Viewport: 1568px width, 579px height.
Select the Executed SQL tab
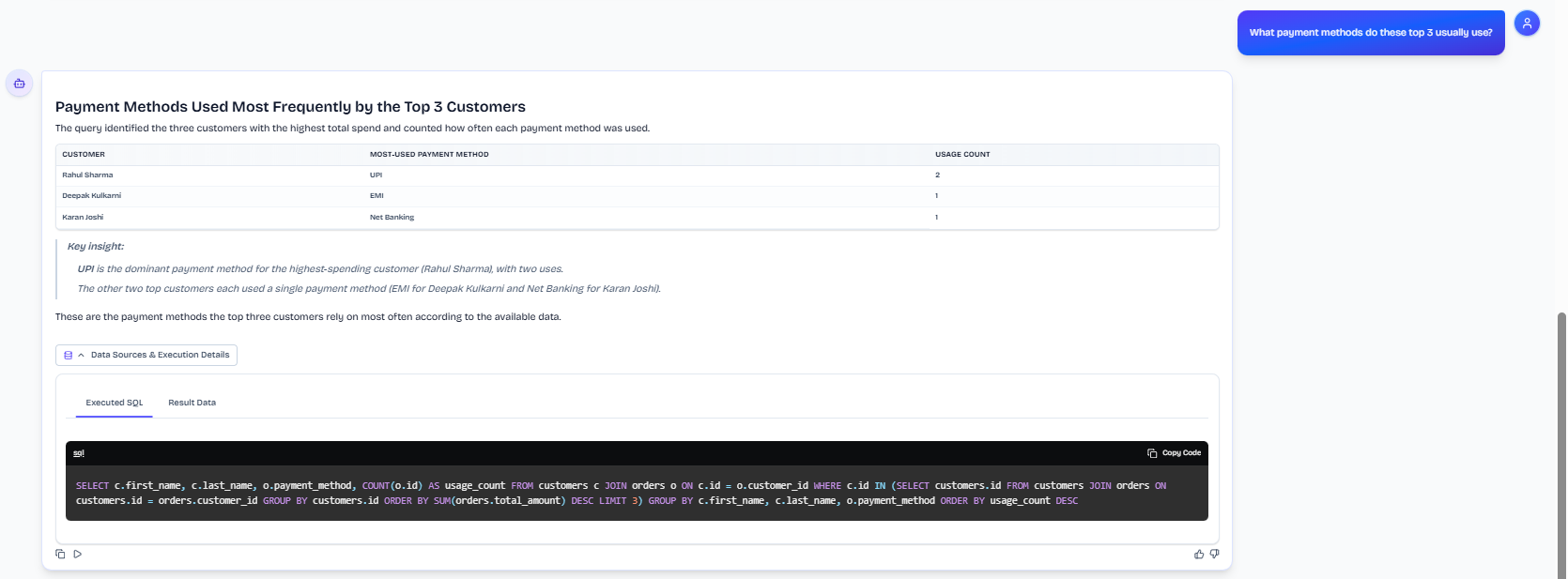coord(115,403)
